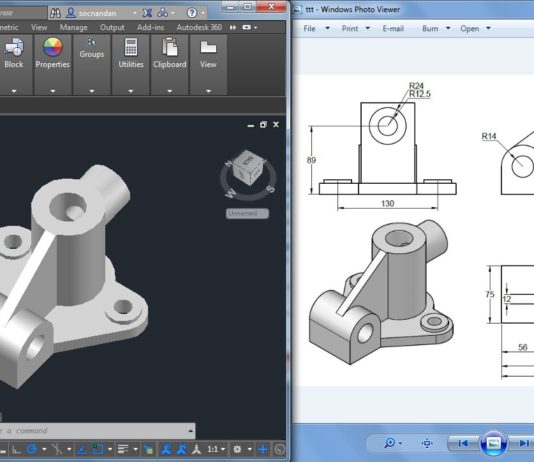The height and width of the screenshot is (462, 534).
Task: Expand the Clipboard panel dropdown arrow
Action: click(170, 91)
